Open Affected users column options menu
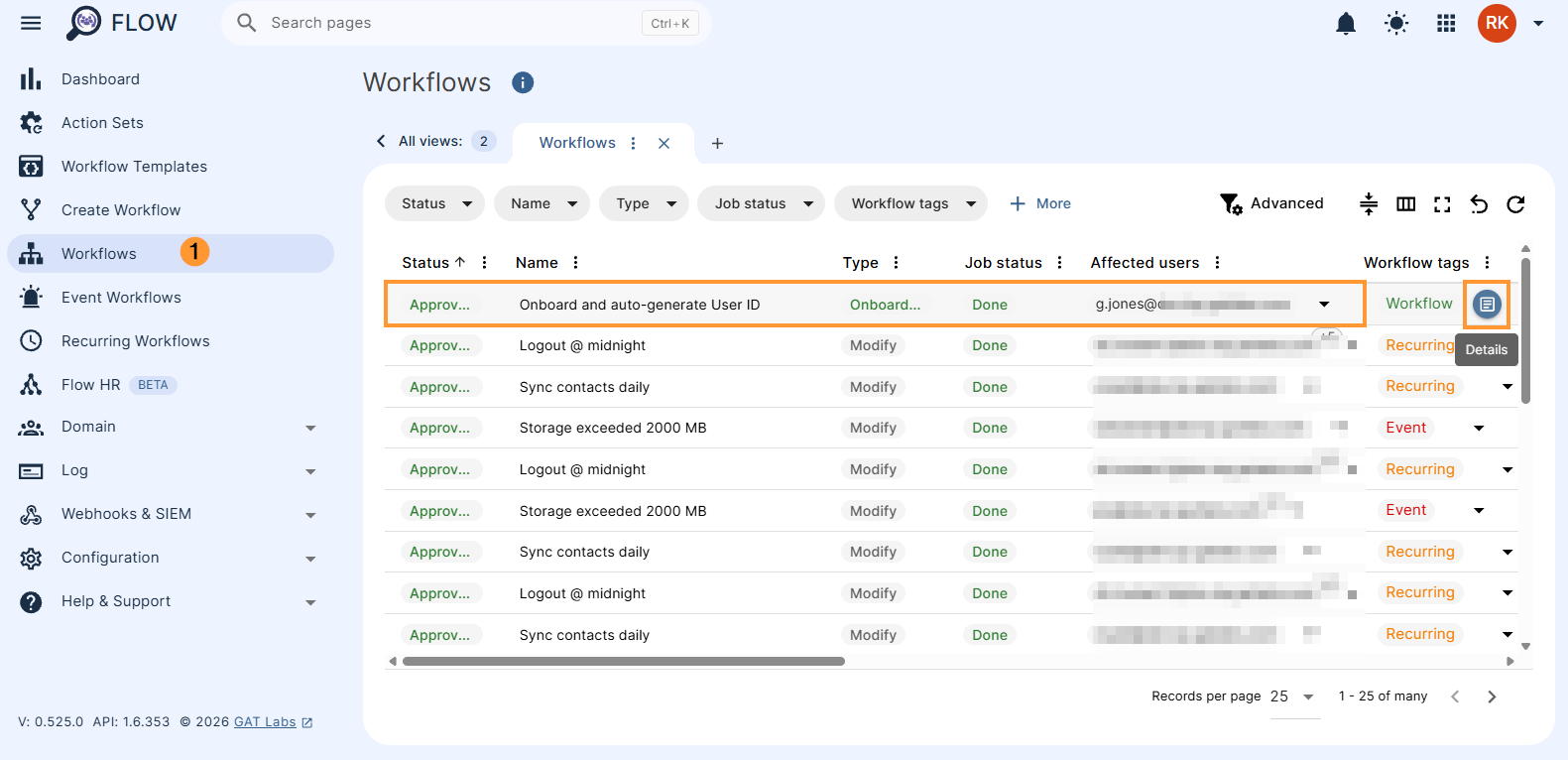The width and height of the screenshot is (1568, 760). pyautogui.click(x=1217, y=263)
